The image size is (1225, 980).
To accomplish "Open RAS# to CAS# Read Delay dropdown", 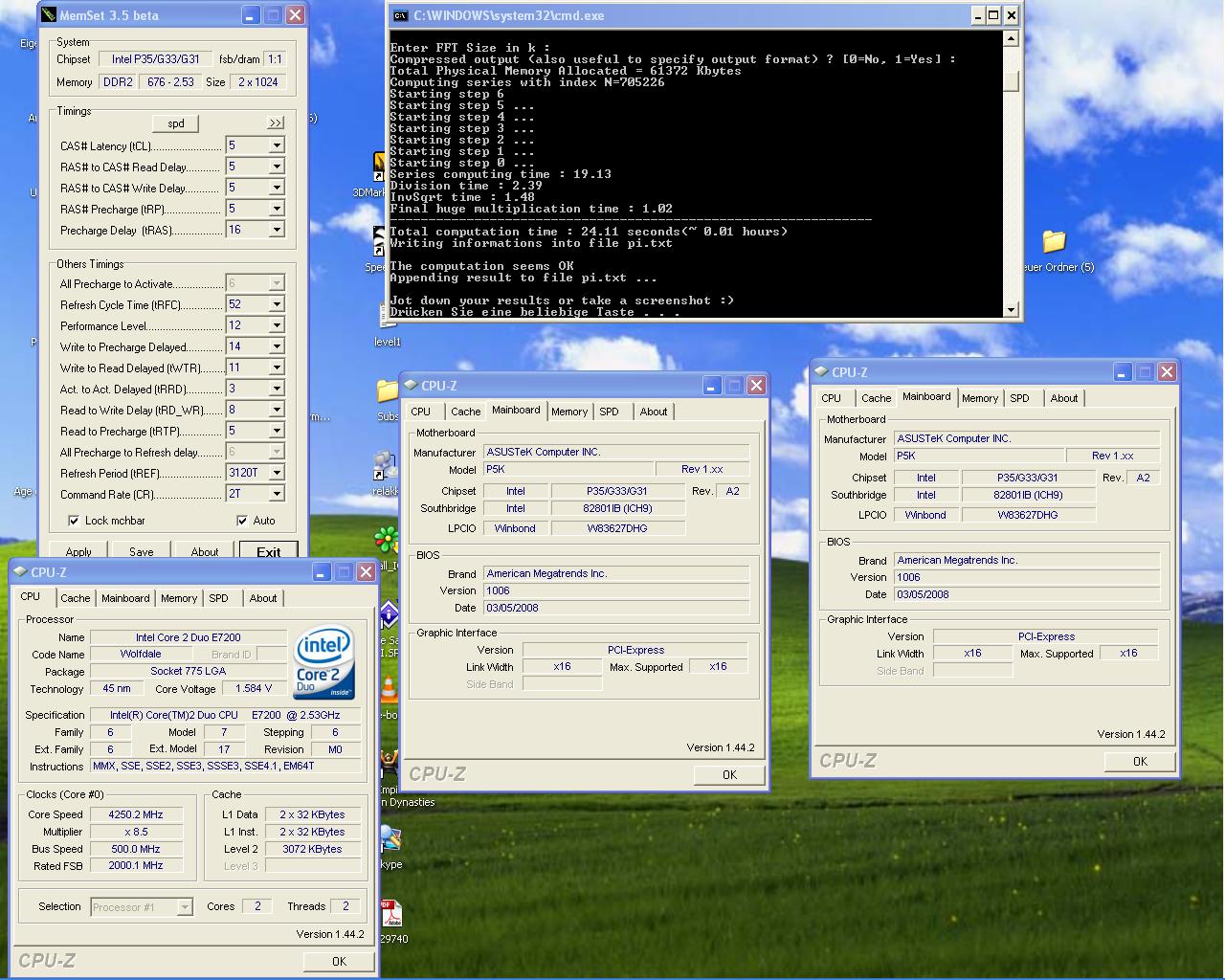I will click(x=276, y=167).
